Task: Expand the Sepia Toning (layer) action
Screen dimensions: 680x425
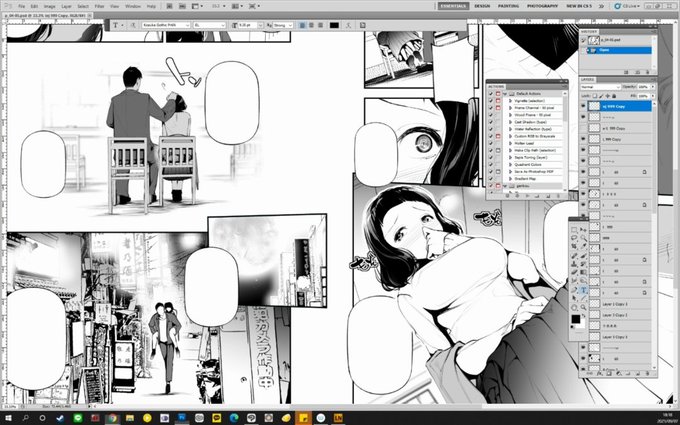Action: click(510, 157)
